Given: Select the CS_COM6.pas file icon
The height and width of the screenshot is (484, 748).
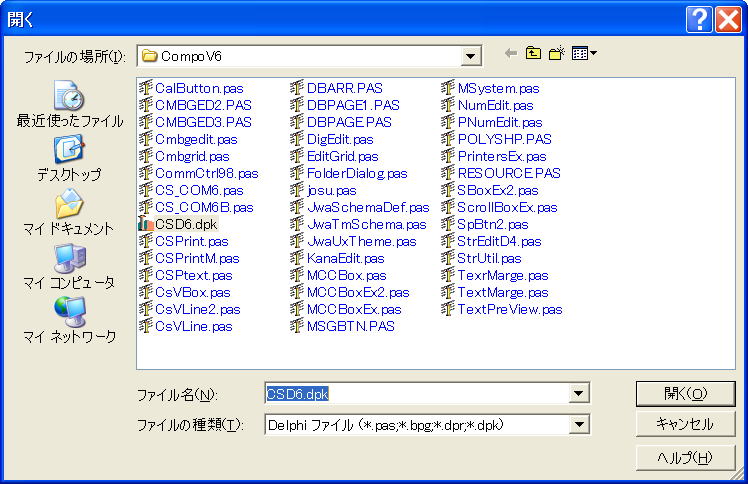Looking at the screenshot, I should 145,190.
